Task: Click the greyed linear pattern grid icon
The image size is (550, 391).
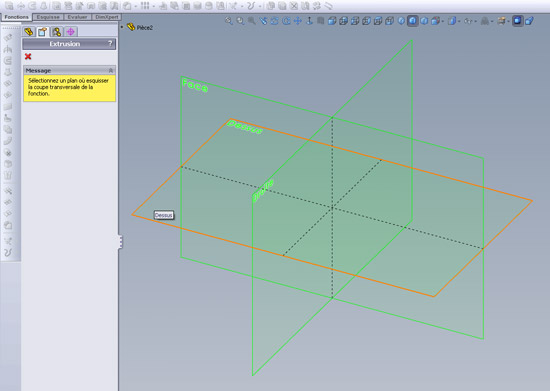Action: (145, 6)
